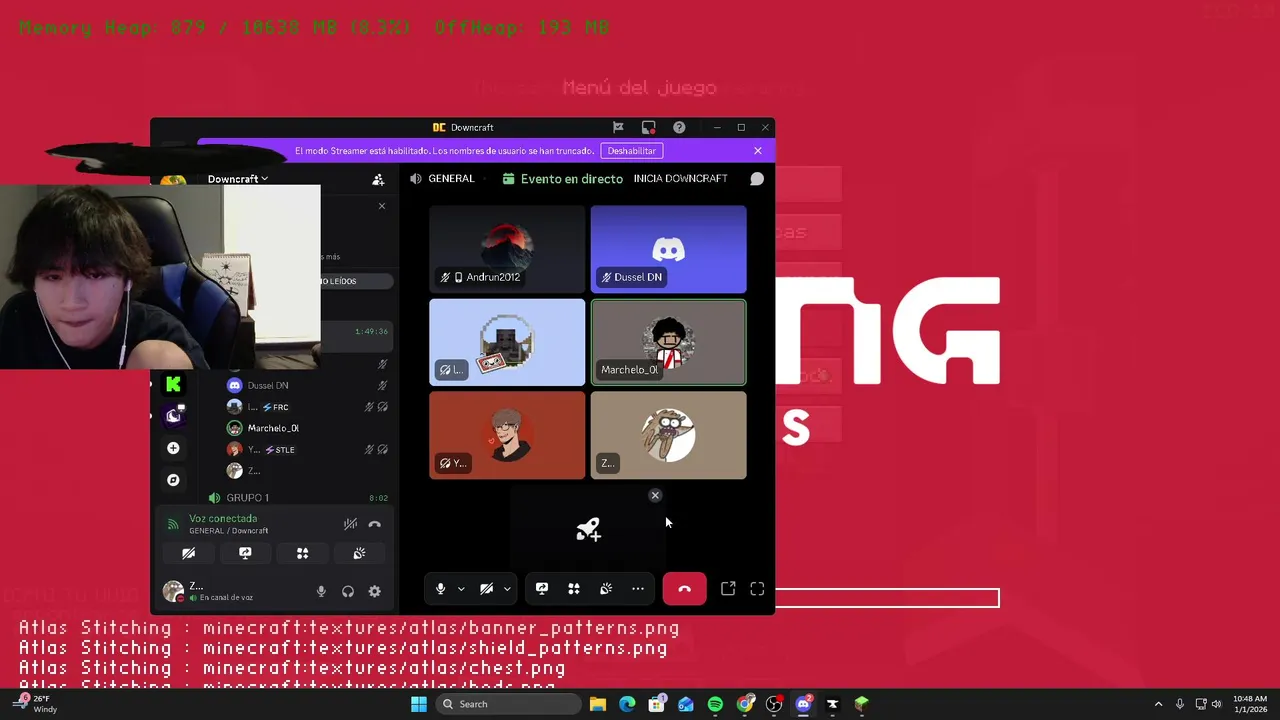Toggle microphone in user panel
The image size is (1280, 720).
coord(321,591)
